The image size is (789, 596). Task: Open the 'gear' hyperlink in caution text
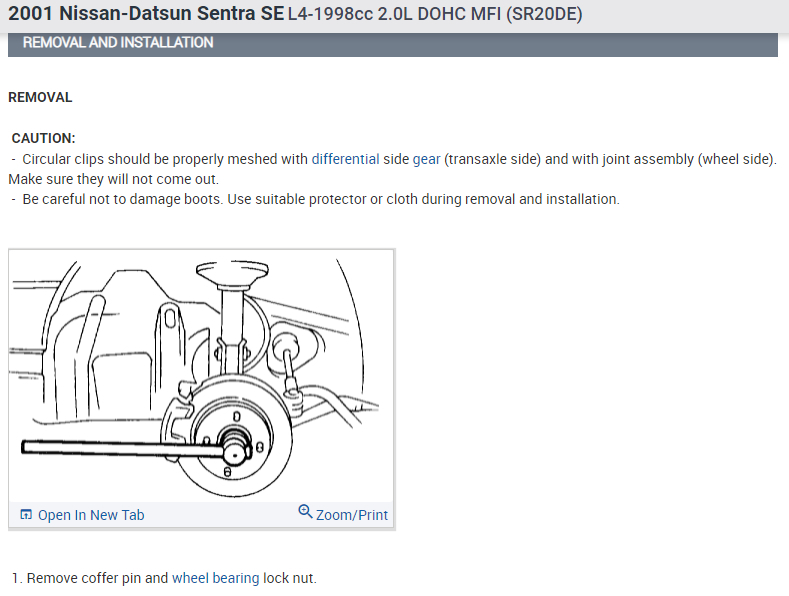426,160
